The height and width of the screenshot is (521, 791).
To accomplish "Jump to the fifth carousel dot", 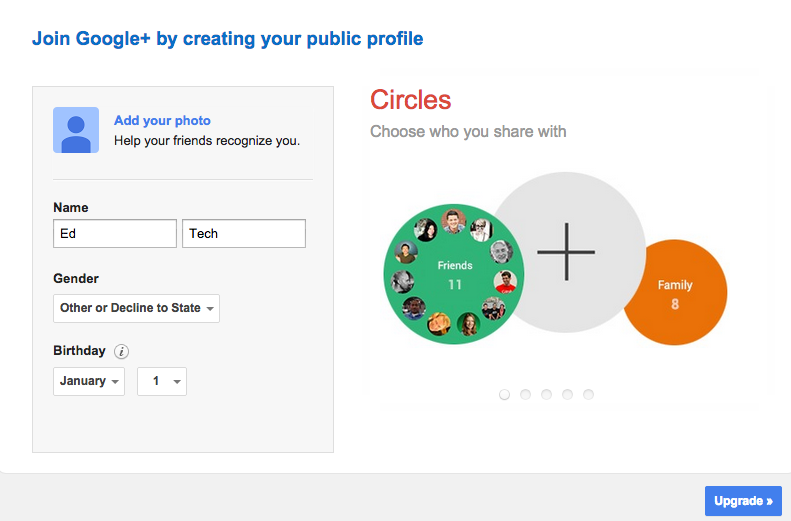I will 588,394.
